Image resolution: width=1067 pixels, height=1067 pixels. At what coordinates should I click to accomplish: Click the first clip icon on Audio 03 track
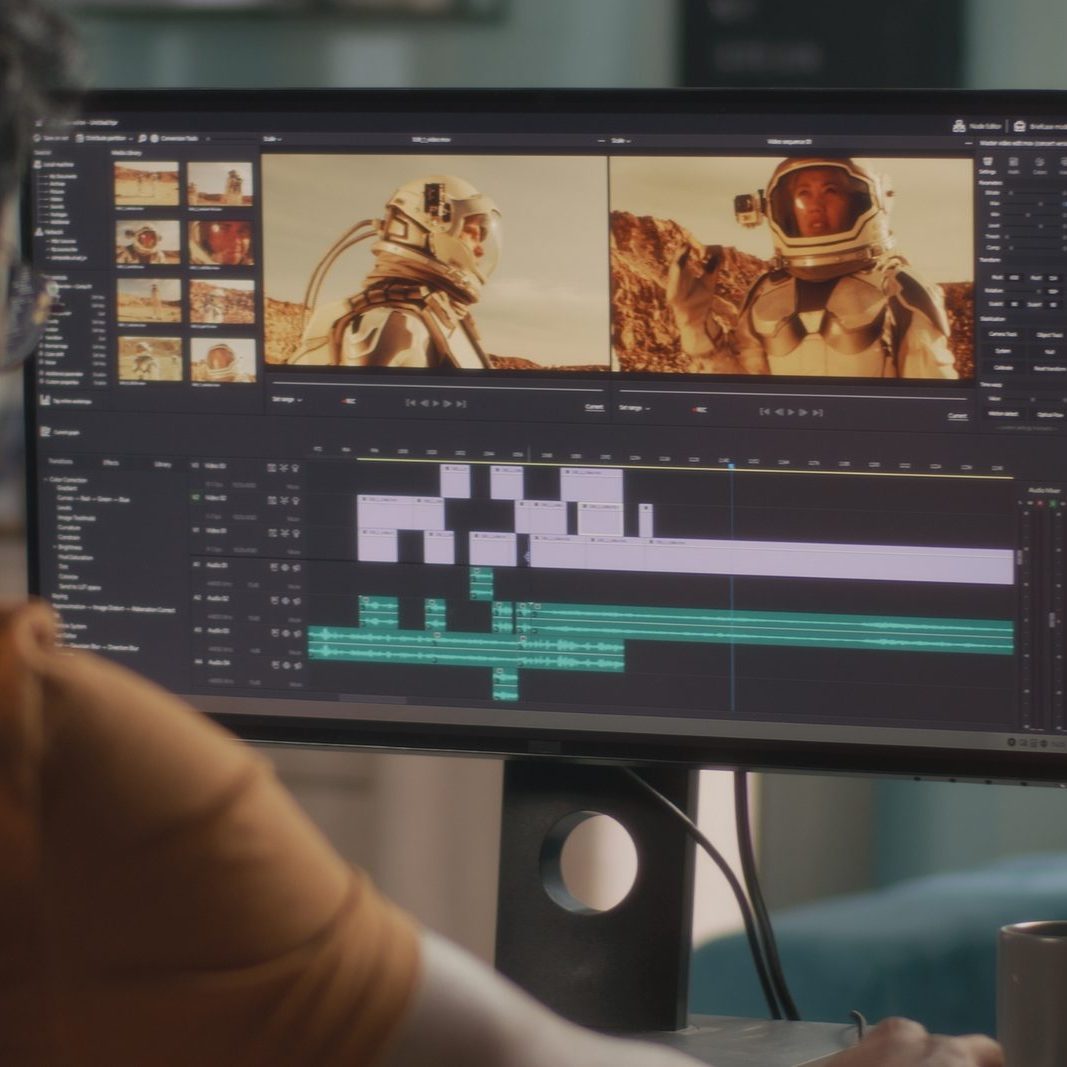(x=274, y=633)
